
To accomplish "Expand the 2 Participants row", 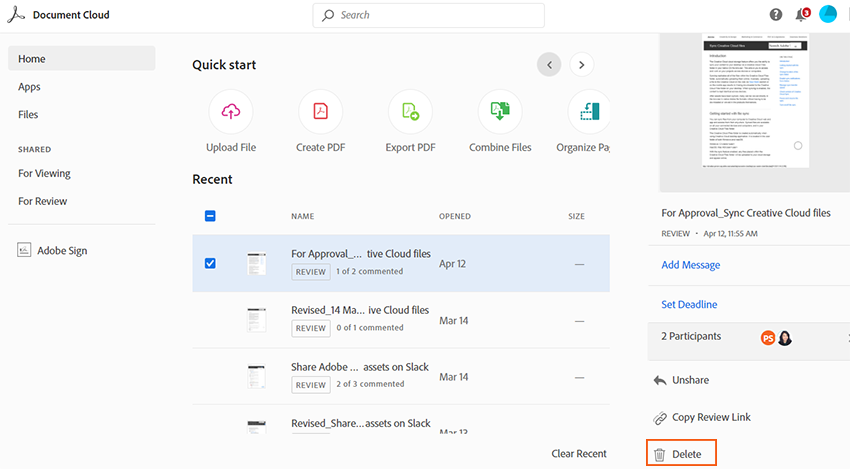I will coord(749,341).
